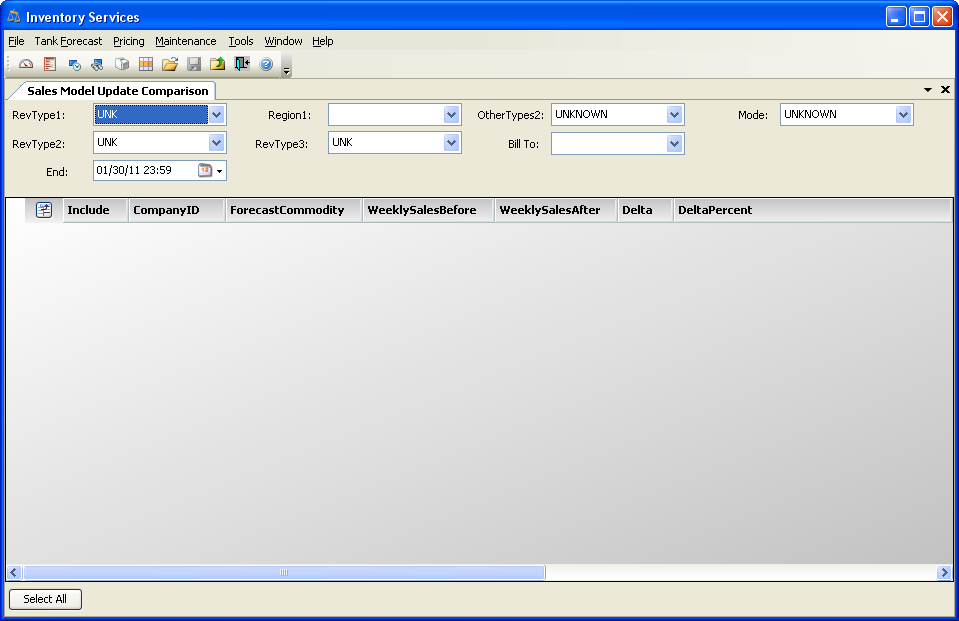The width and height of the screenshot is (959, 621).
Task: Click the horizontal scrollbar right arrow
Action: click(x=944, y=573)
